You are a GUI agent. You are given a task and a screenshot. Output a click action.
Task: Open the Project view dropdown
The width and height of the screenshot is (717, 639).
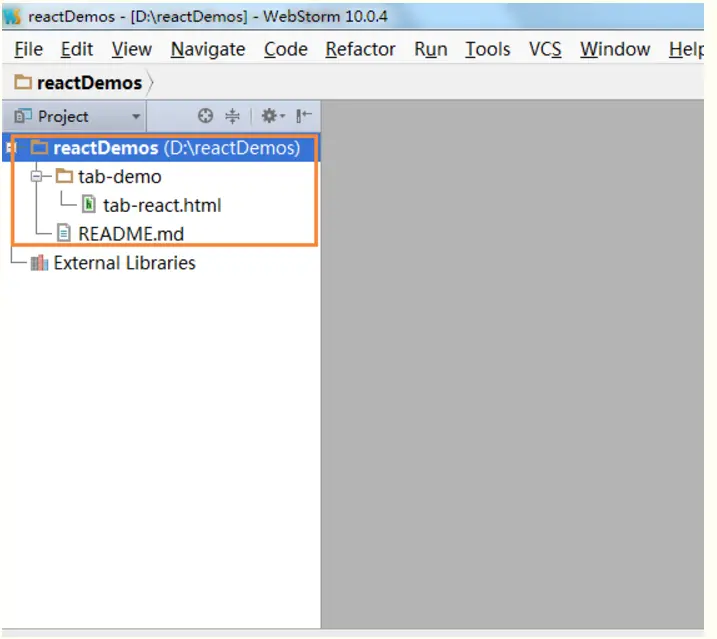point(77,117)
